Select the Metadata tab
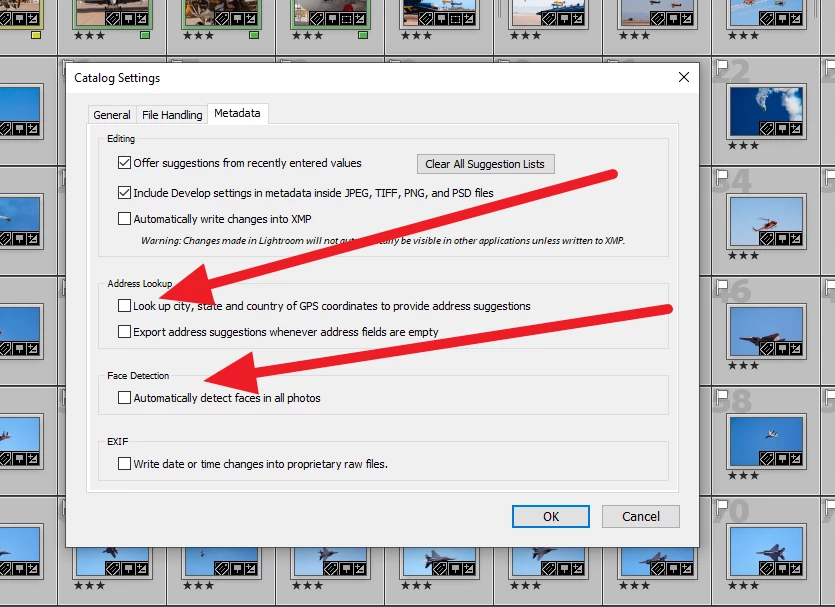This screenshot has height=607, width=835. 238,113
